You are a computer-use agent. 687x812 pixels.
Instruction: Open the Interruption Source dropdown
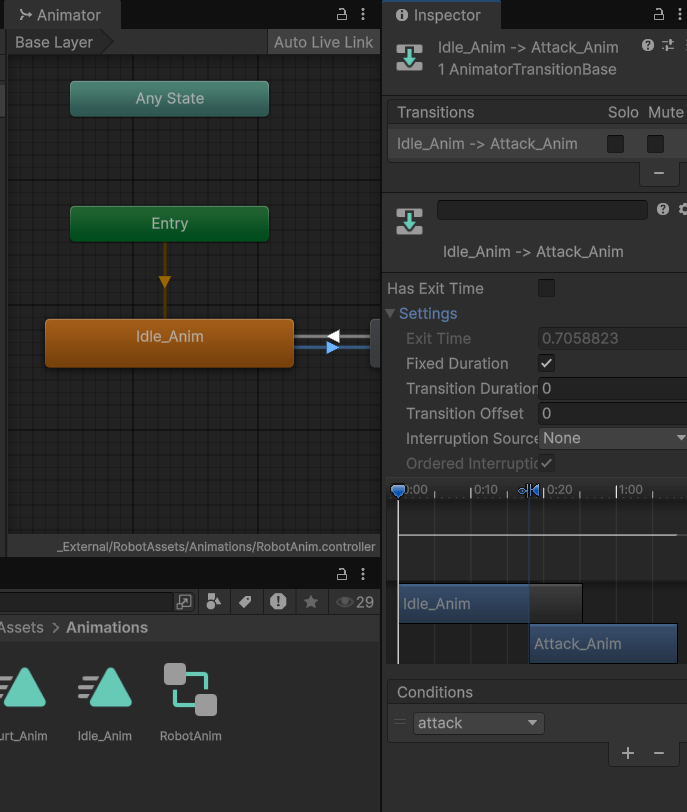pyautogui.click(x=612, y=439)
